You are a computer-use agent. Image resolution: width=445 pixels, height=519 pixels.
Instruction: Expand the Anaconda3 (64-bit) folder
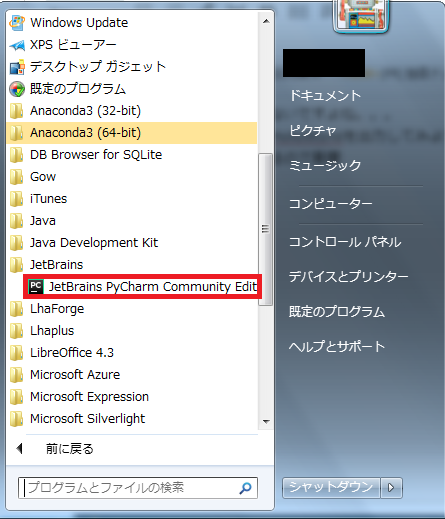[132, 133]
